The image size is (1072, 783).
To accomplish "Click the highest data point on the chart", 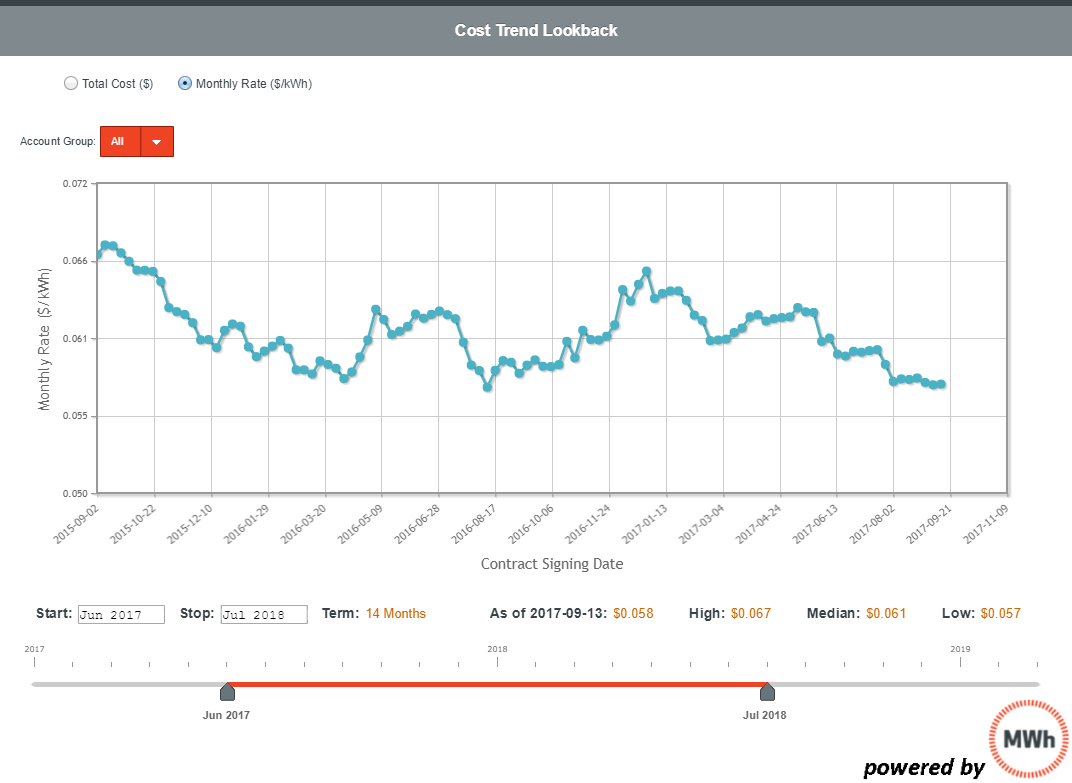I will point(105,245).
